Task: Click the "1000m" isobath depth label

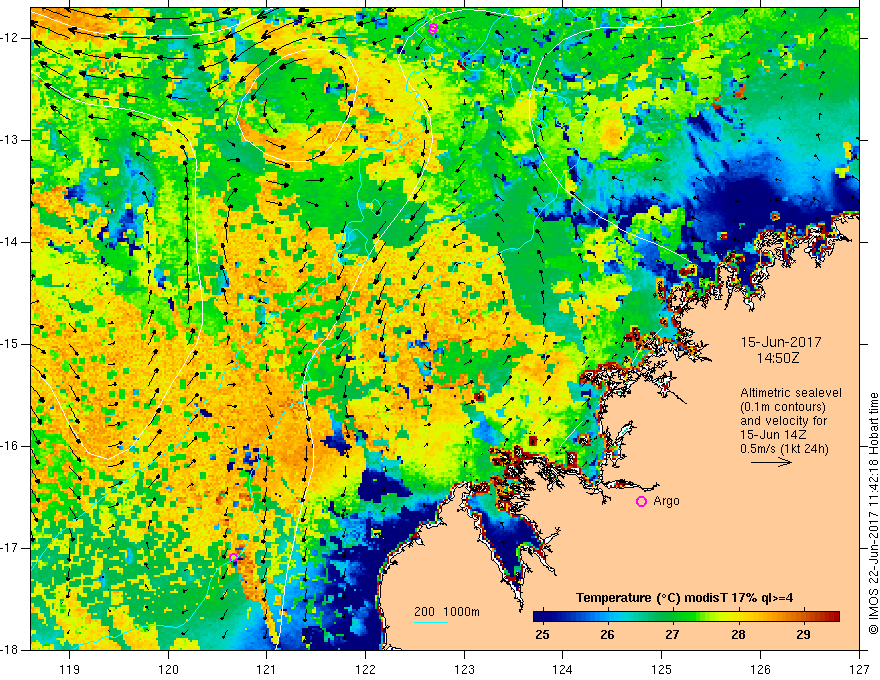Action: pos(461,612)
